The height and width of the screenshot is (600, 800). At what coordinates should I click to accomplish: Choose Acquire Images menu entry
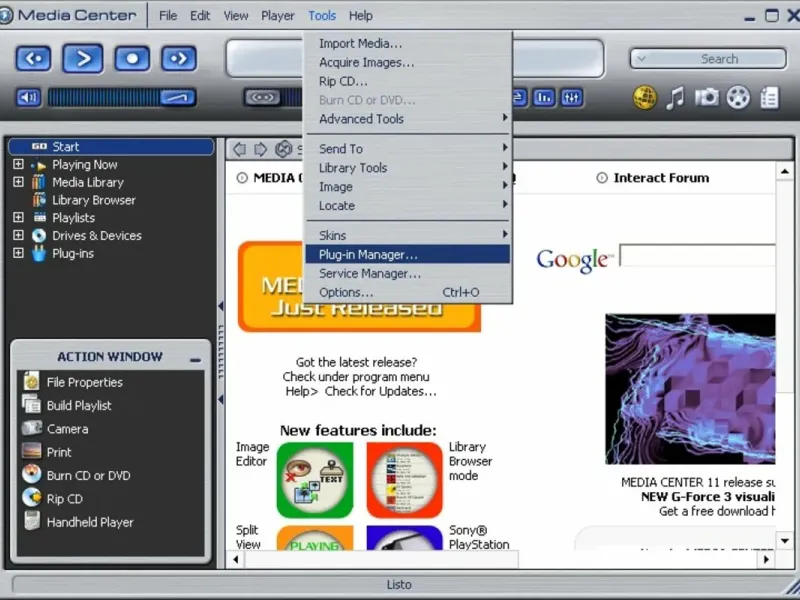coord(408,62)
